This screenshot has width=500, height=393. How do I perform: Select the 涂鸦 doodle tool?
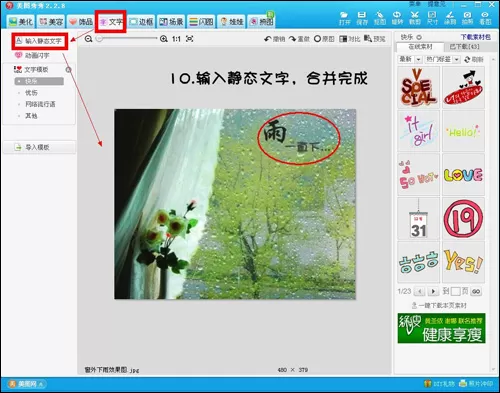coord(450,18)
